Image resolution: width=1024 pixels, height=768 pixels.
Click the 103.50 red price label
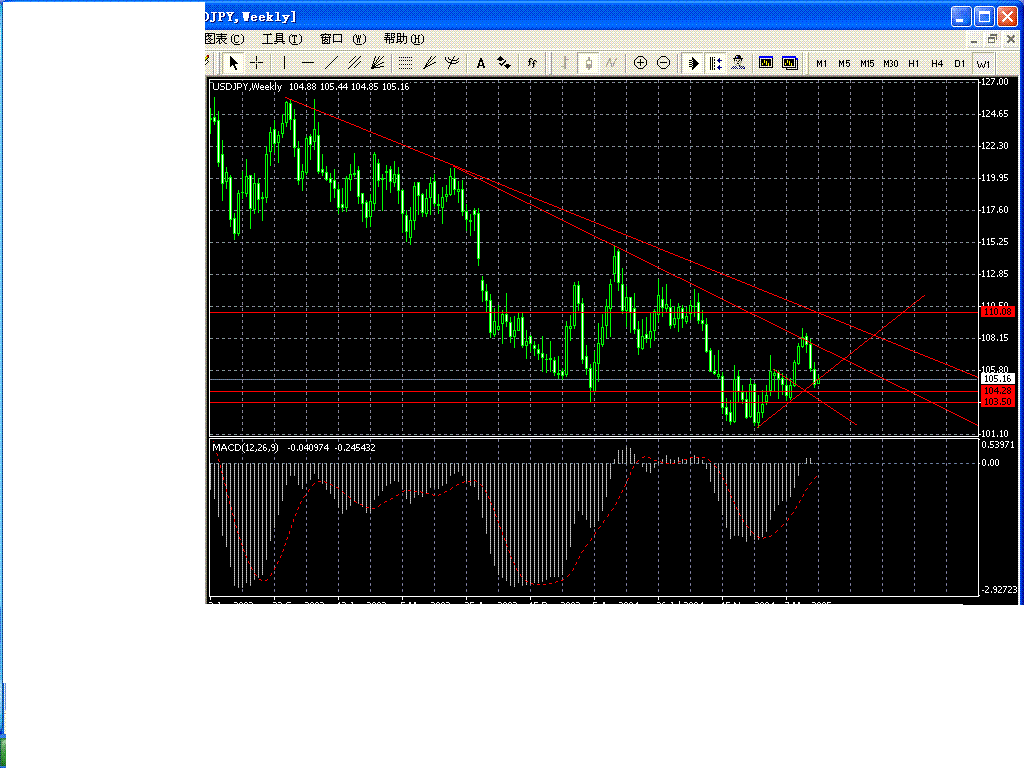(997, 402)
